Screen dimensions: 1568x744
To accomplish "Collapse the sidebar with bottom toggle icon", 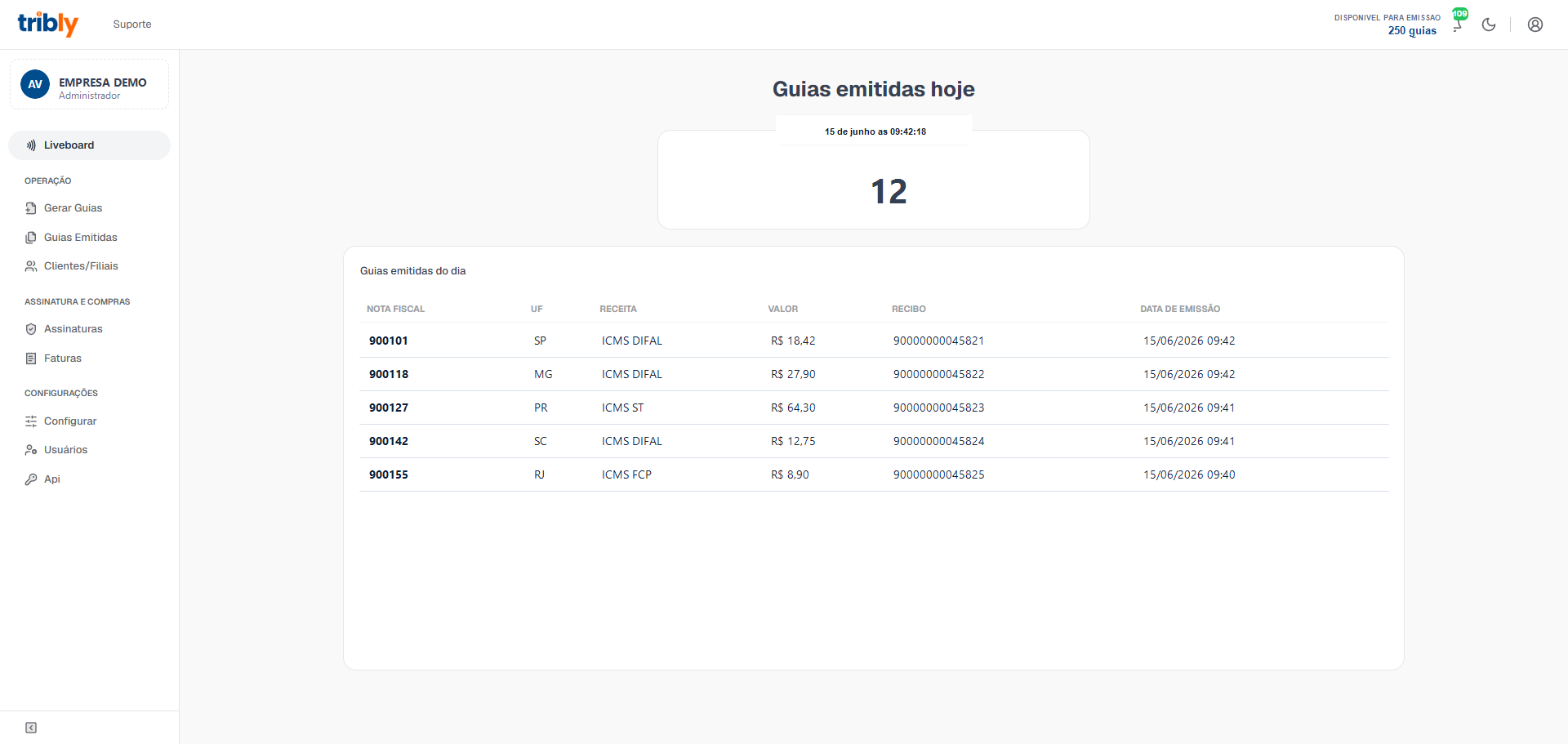I will (x=31, y=728).
